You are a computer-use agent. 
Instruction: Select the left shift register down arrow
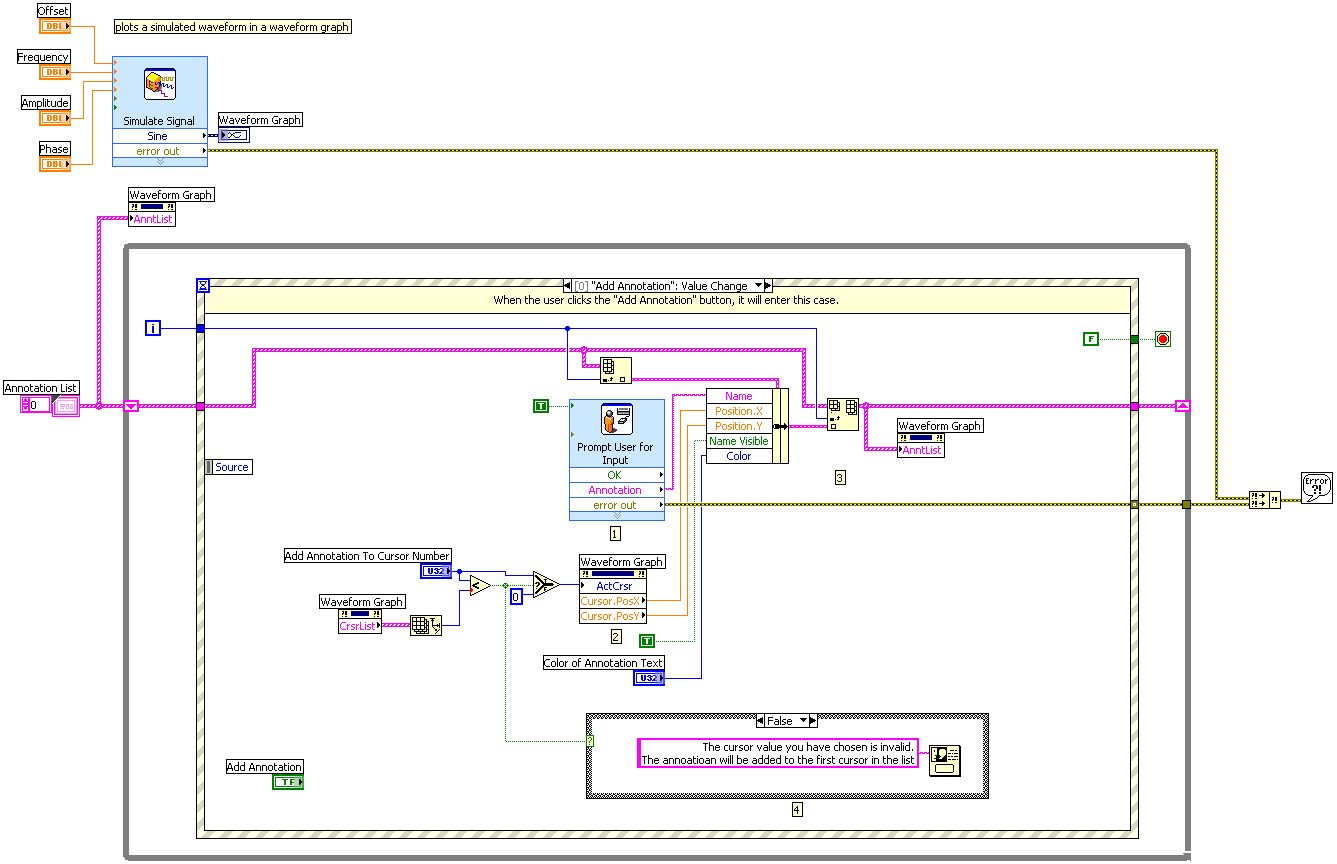coord(131,406)
